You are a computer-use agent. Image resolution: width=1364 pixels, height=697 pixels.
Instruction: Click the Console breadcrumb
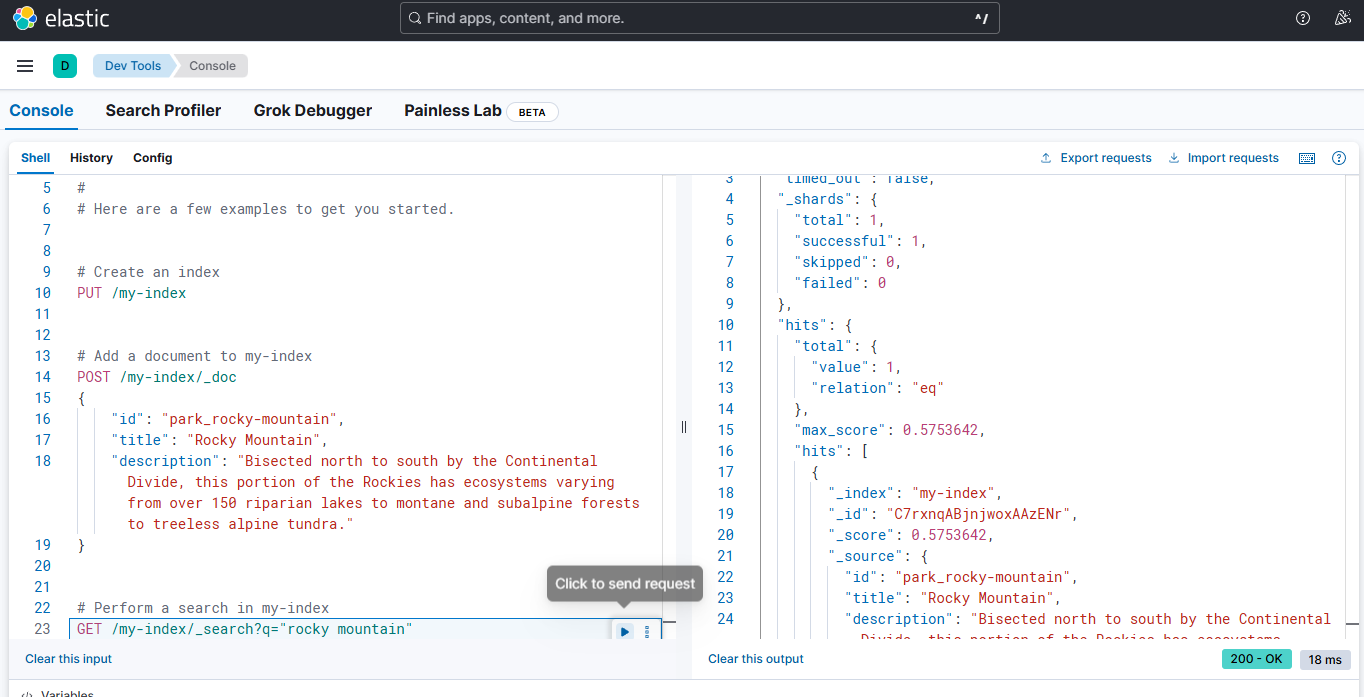(x=213, y=66)
